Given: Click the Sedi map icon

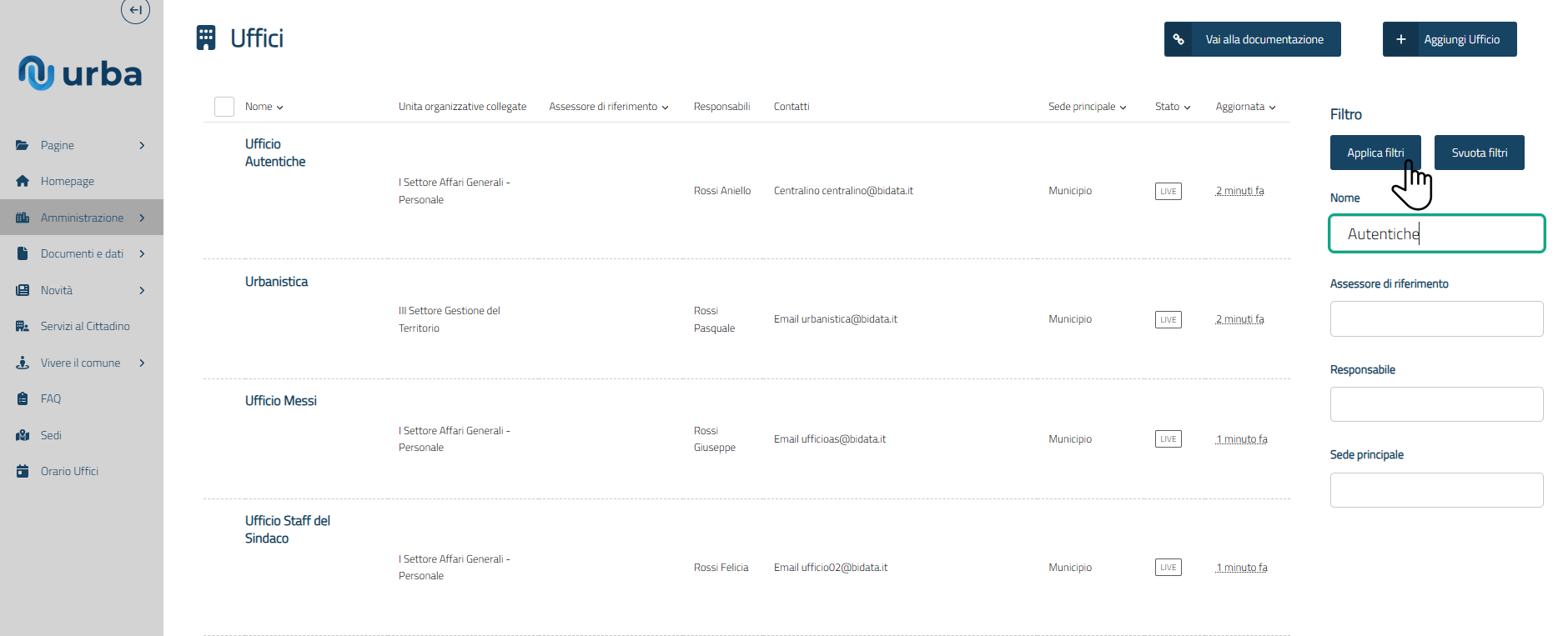Looking at the screenshot, I should coord(23,435).
